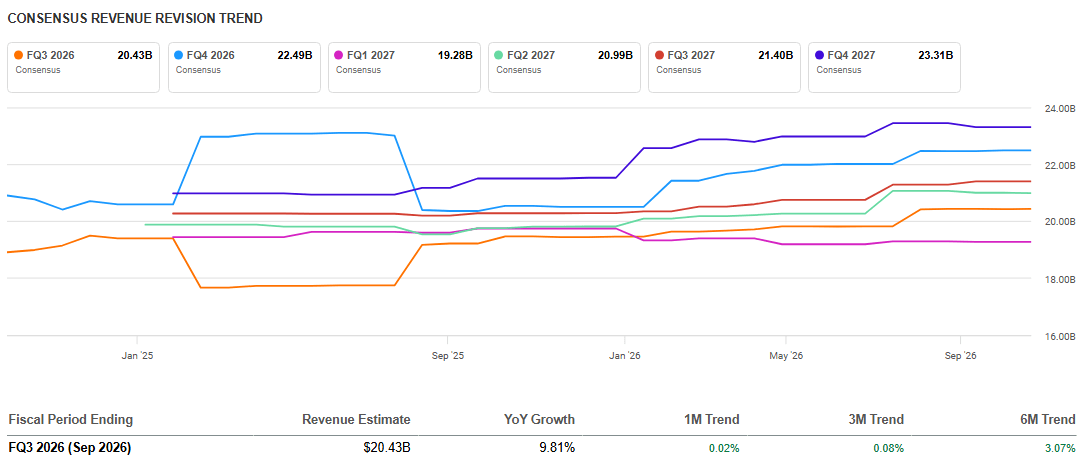Click the orange dot beside FQ3 2026

click(x=19, y=56)
